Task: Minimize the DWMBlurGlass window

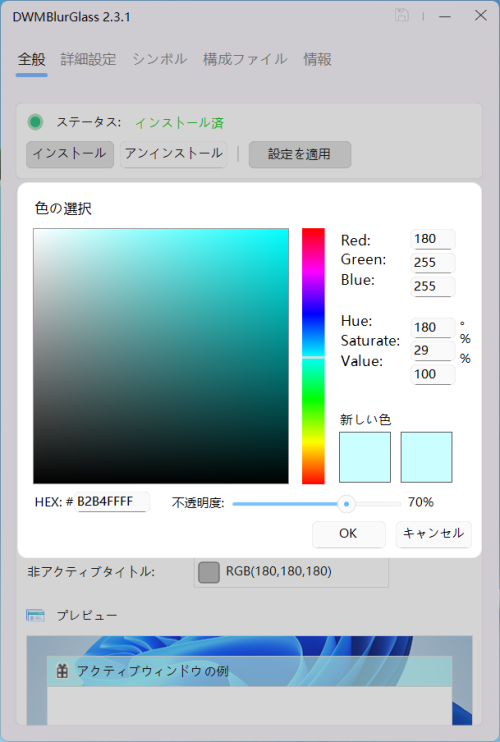Action: 444,16
